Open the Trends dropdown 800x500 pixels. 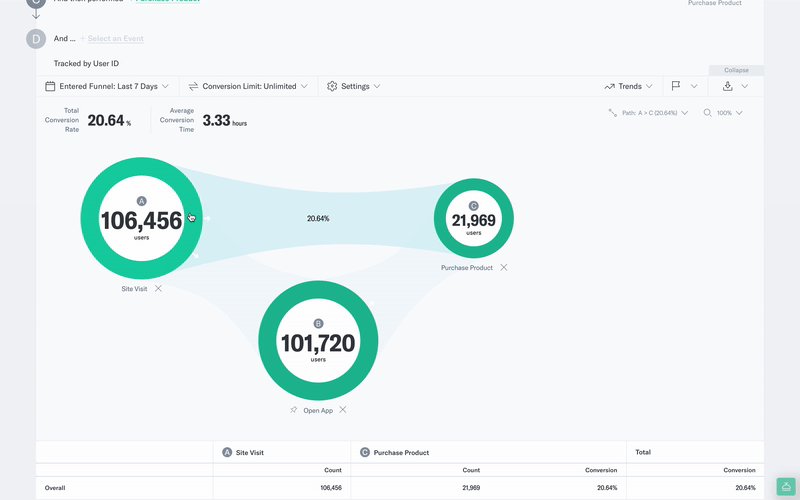pyautogui.click(x=629, y=86)
